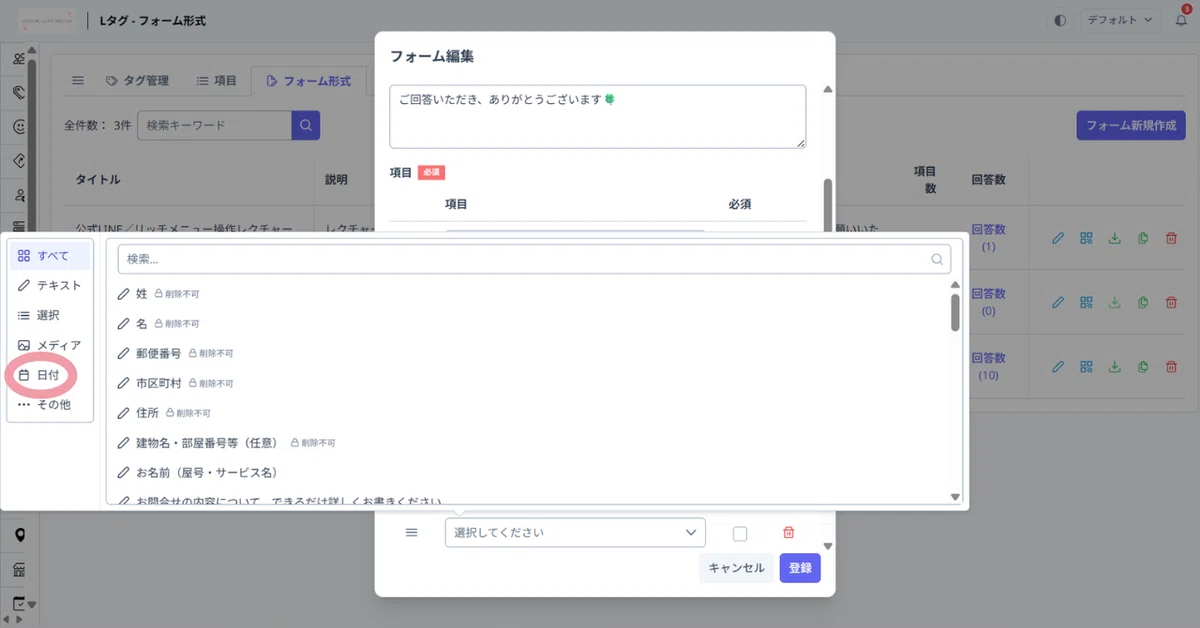The width and height of the screenshot is (1200, 628).
Task: Open 回答数 (0) link
Action: click(988, 302)
